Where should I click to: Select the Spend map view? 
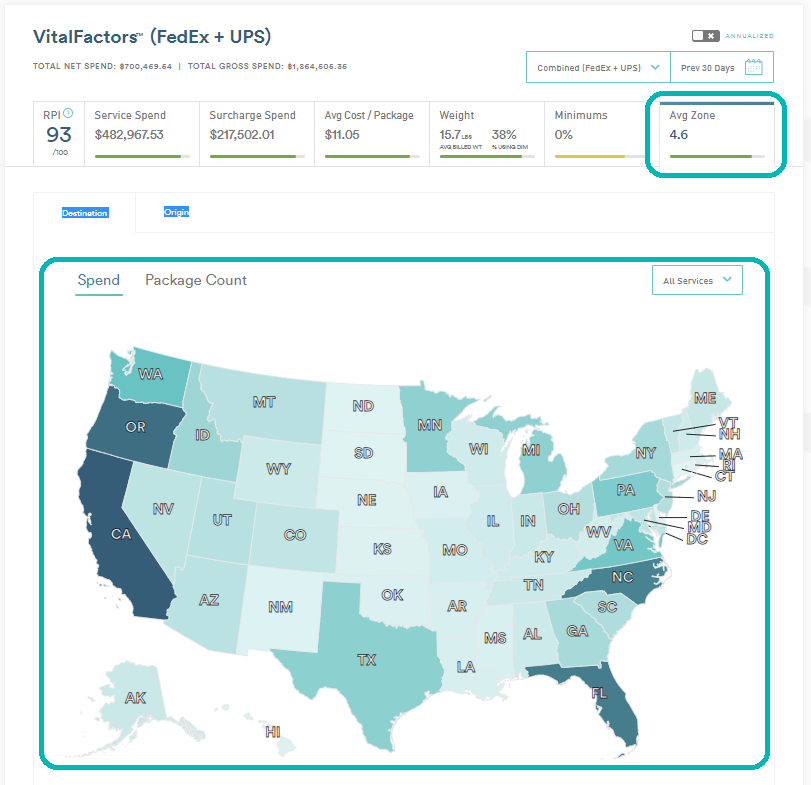[x=98, y=280]
